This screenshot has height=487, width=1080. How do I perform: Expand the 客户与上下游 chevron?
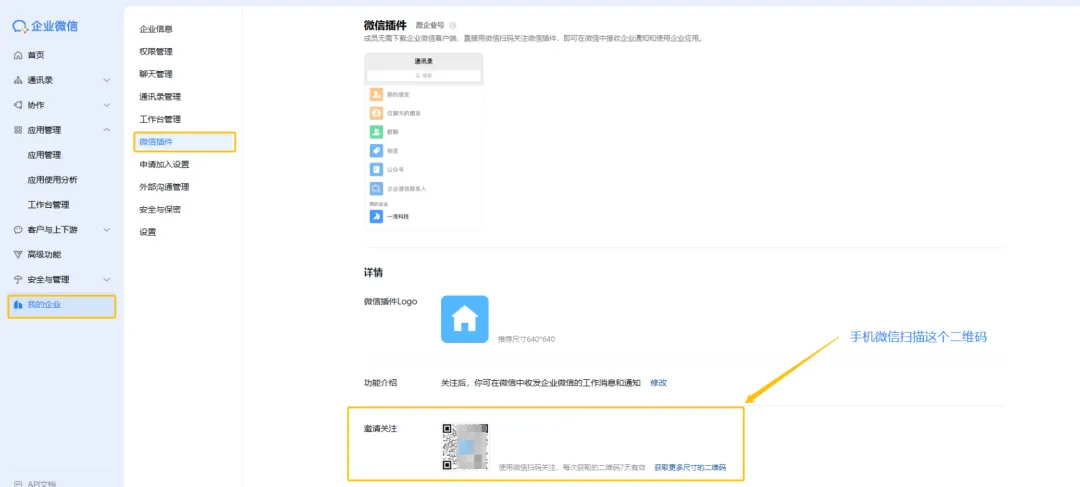pos(107,229)
